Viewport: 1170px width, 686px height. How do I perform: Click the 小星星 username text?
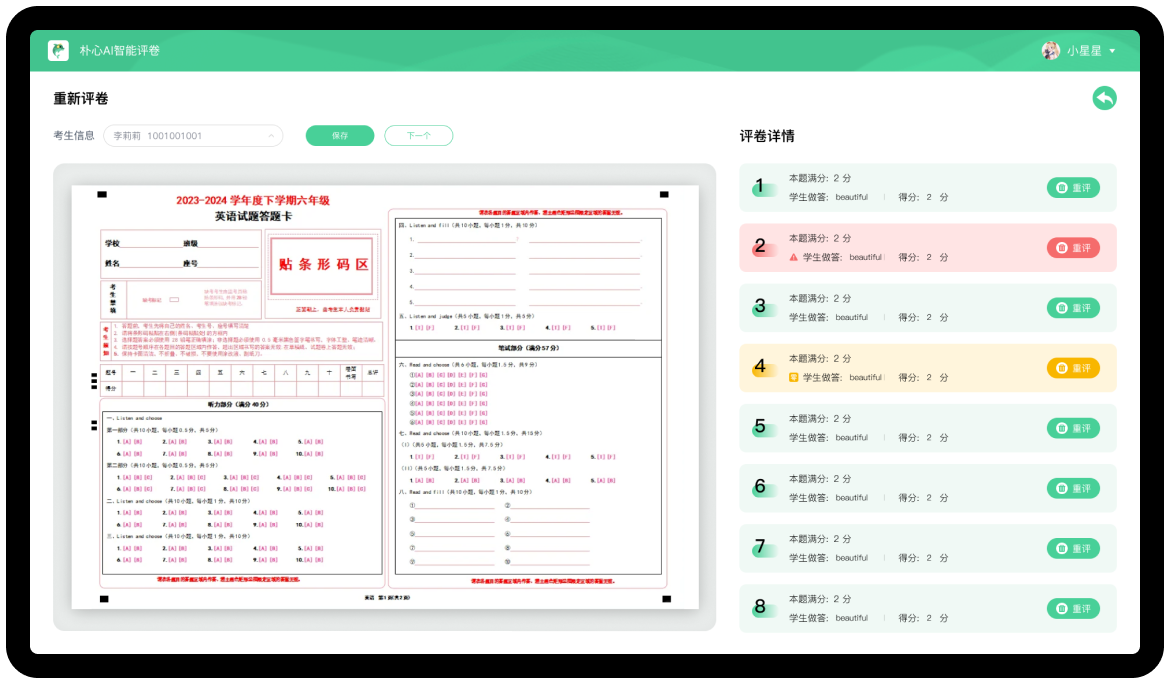pos(1084,51)
